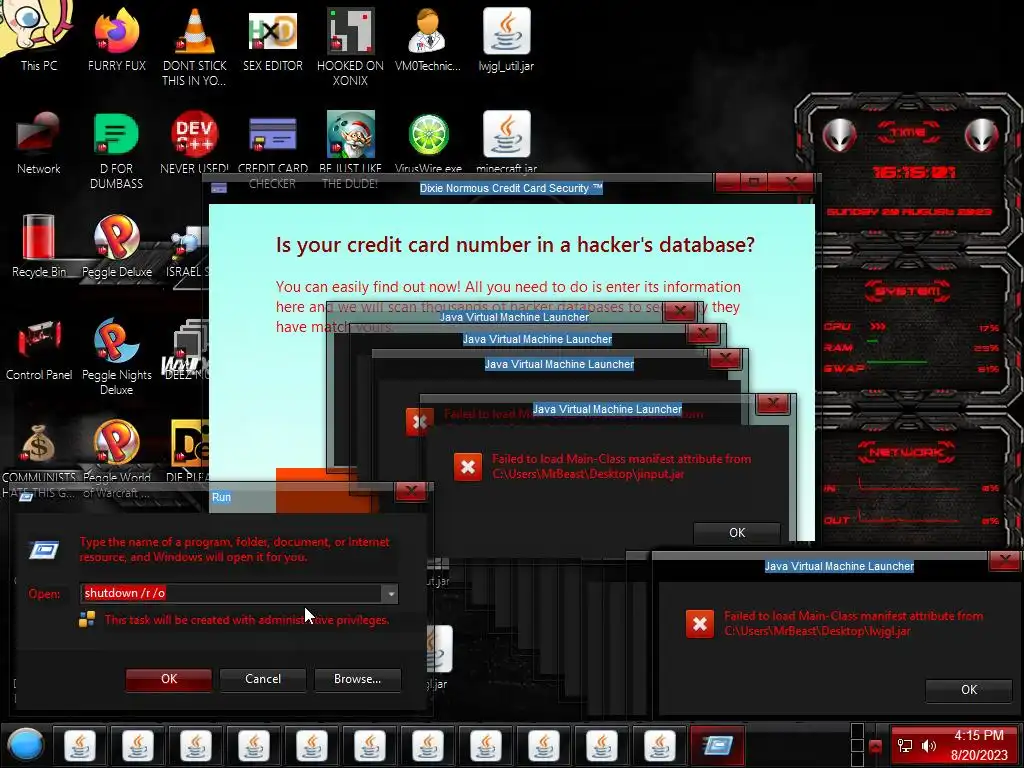The width and height of the screenshot is (1024, 768).
Task: Click the SYSTEM header on the desktop gadget
Action: 908,291
